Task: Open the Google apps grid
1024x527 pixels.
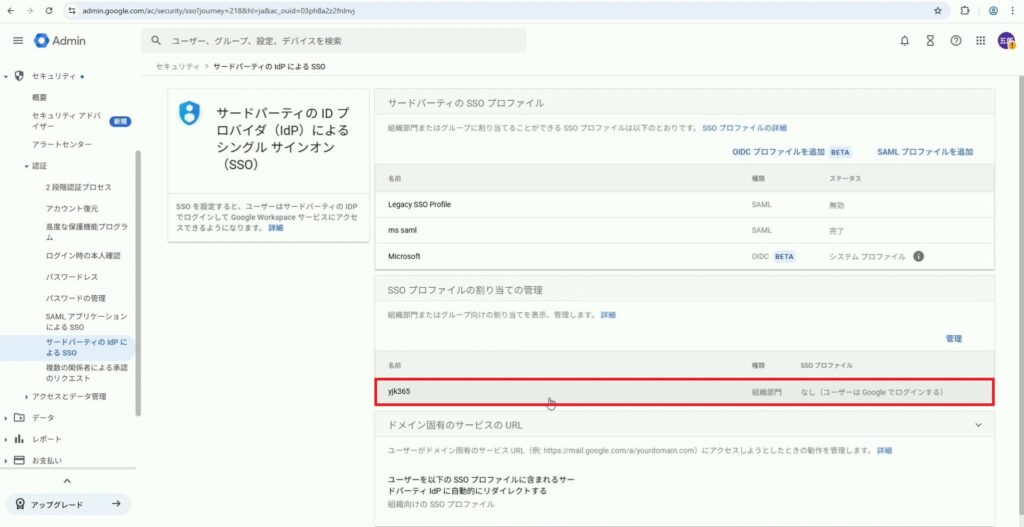Action: (981, 41)
